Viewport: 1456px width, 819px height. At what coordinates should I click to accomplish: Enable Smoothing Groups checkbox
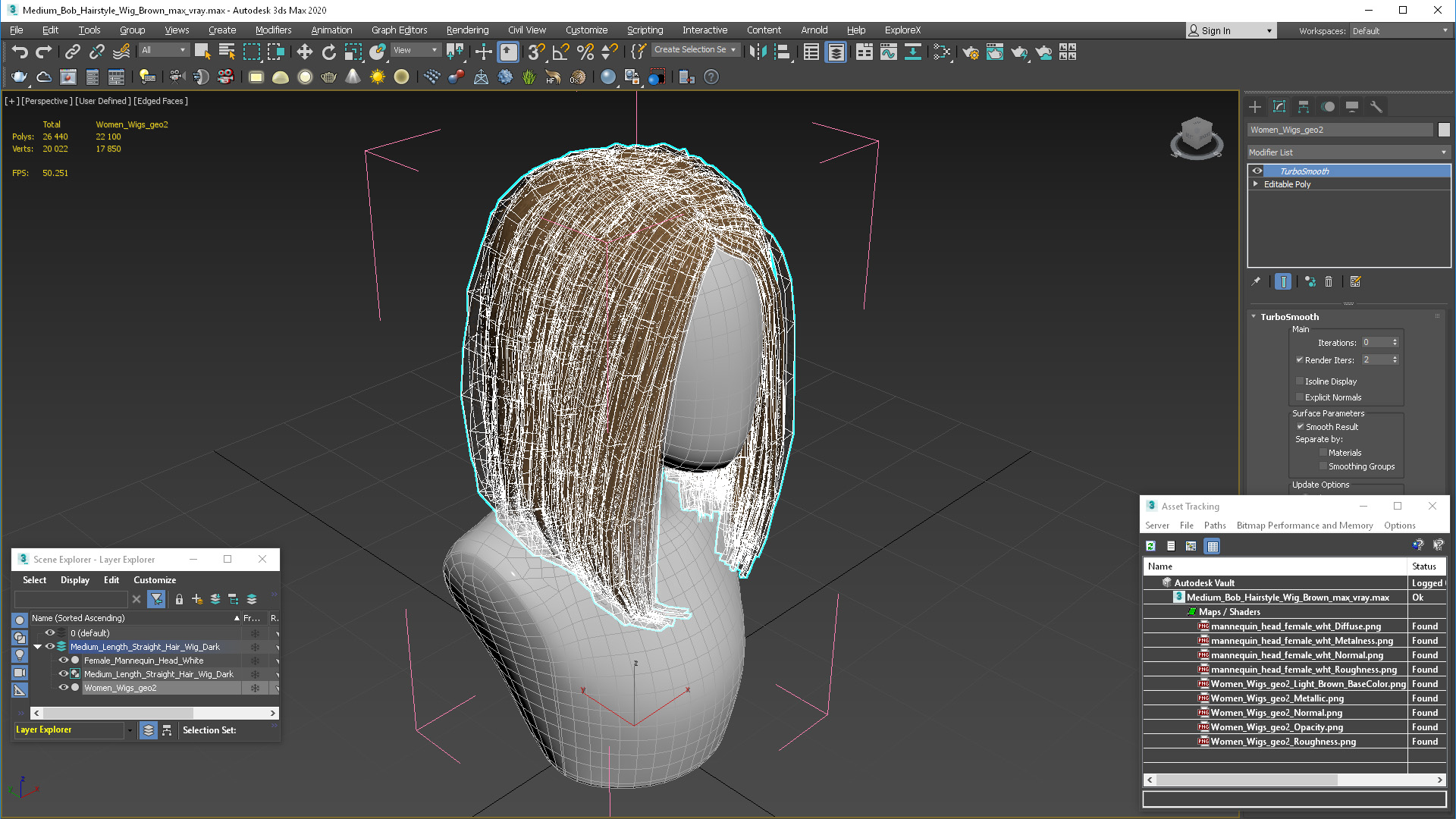(1323, 466)
